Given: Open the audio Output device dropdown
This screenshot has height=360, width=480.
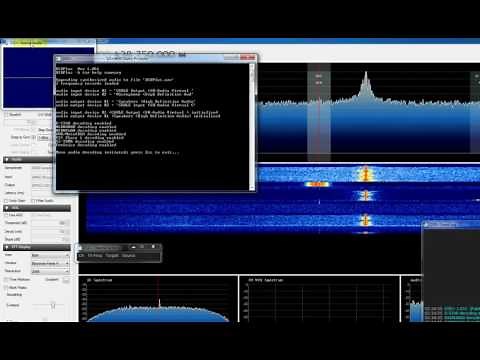Looking at the screenshot, I should (42, 185).
